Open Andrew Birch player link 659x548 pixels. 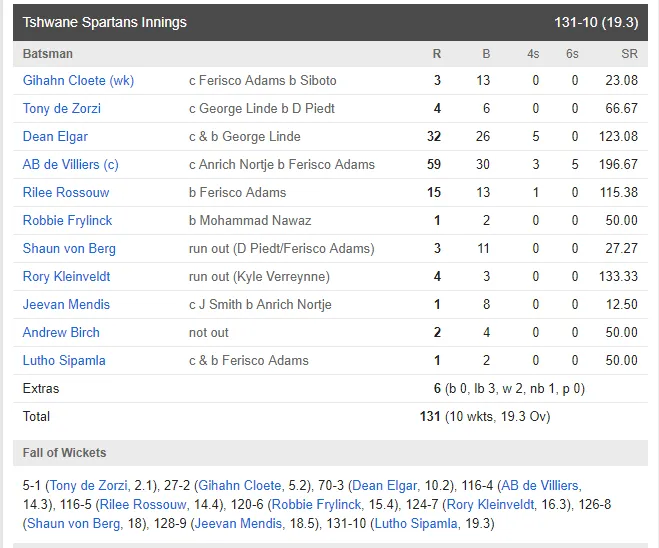pyautogui.click(x=61, y=332)
